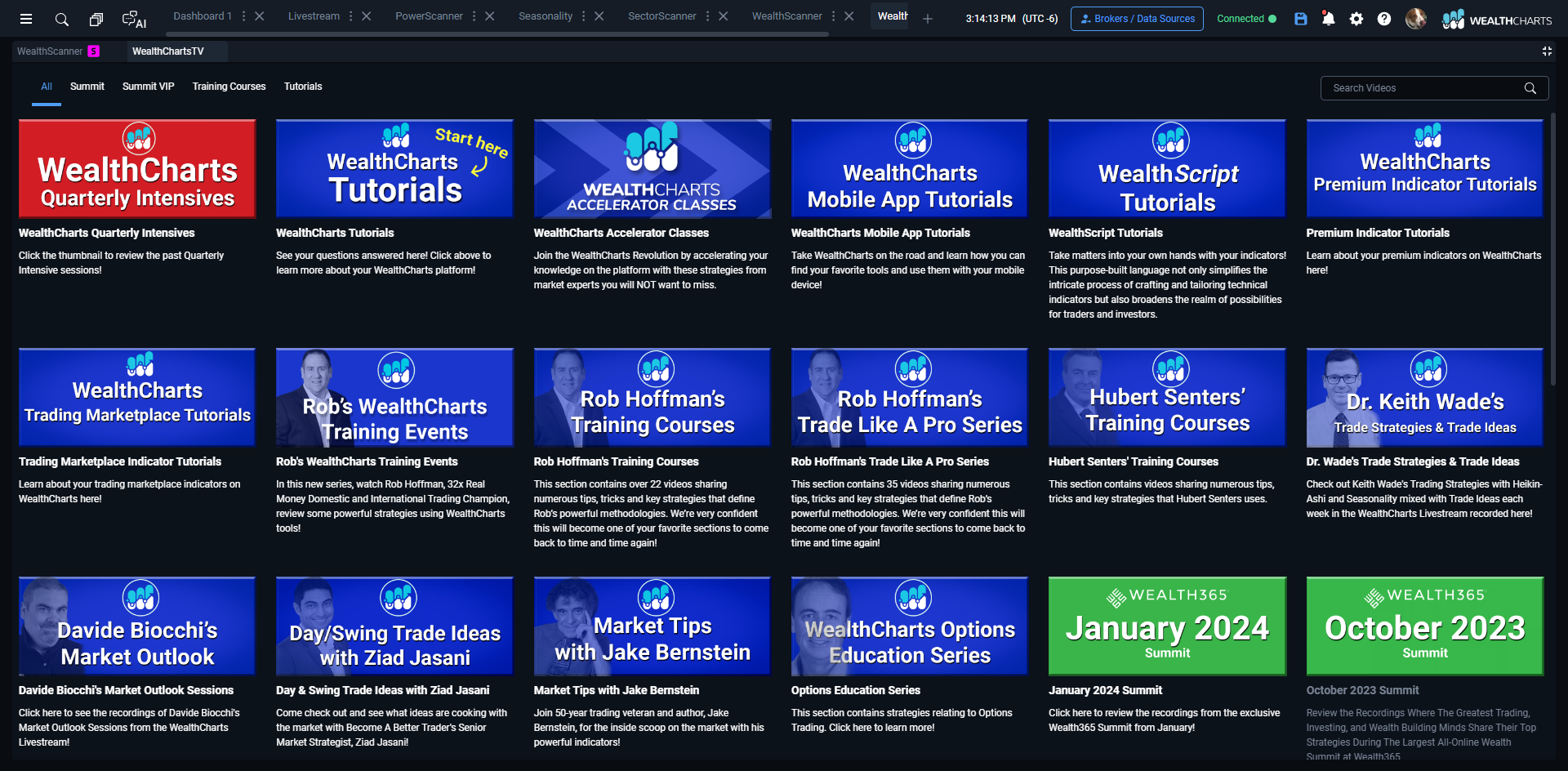The height and width of the screenshot is (771, 1568).
Task: Open Seasonality tab options menu
Action: [584, 16]
